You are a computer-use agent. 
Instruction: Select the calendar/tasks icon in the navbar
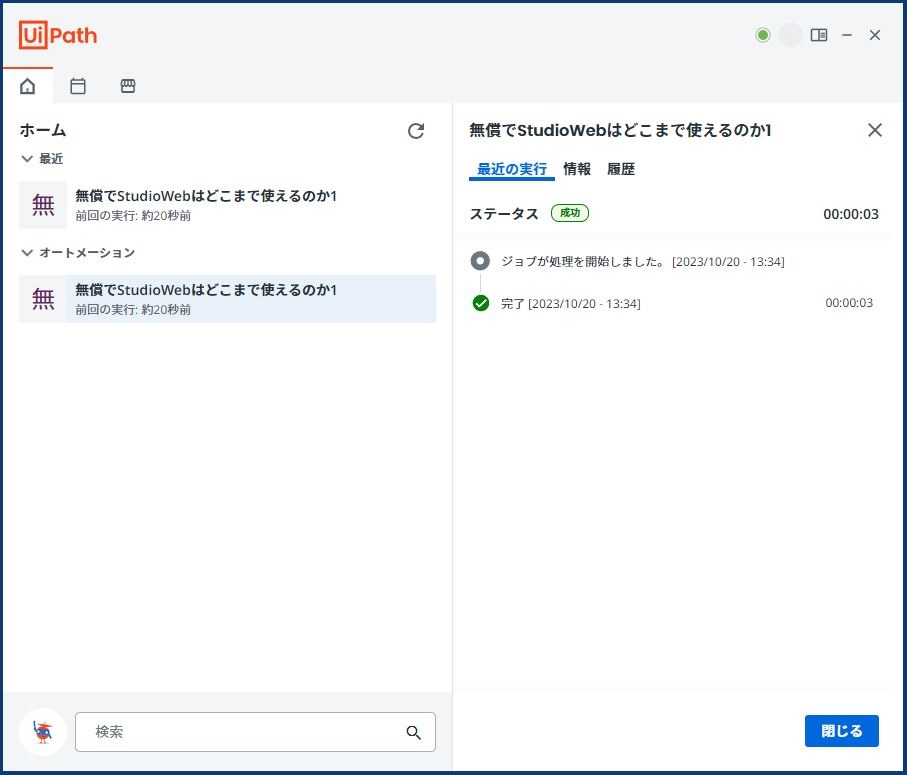coord(78,86)
